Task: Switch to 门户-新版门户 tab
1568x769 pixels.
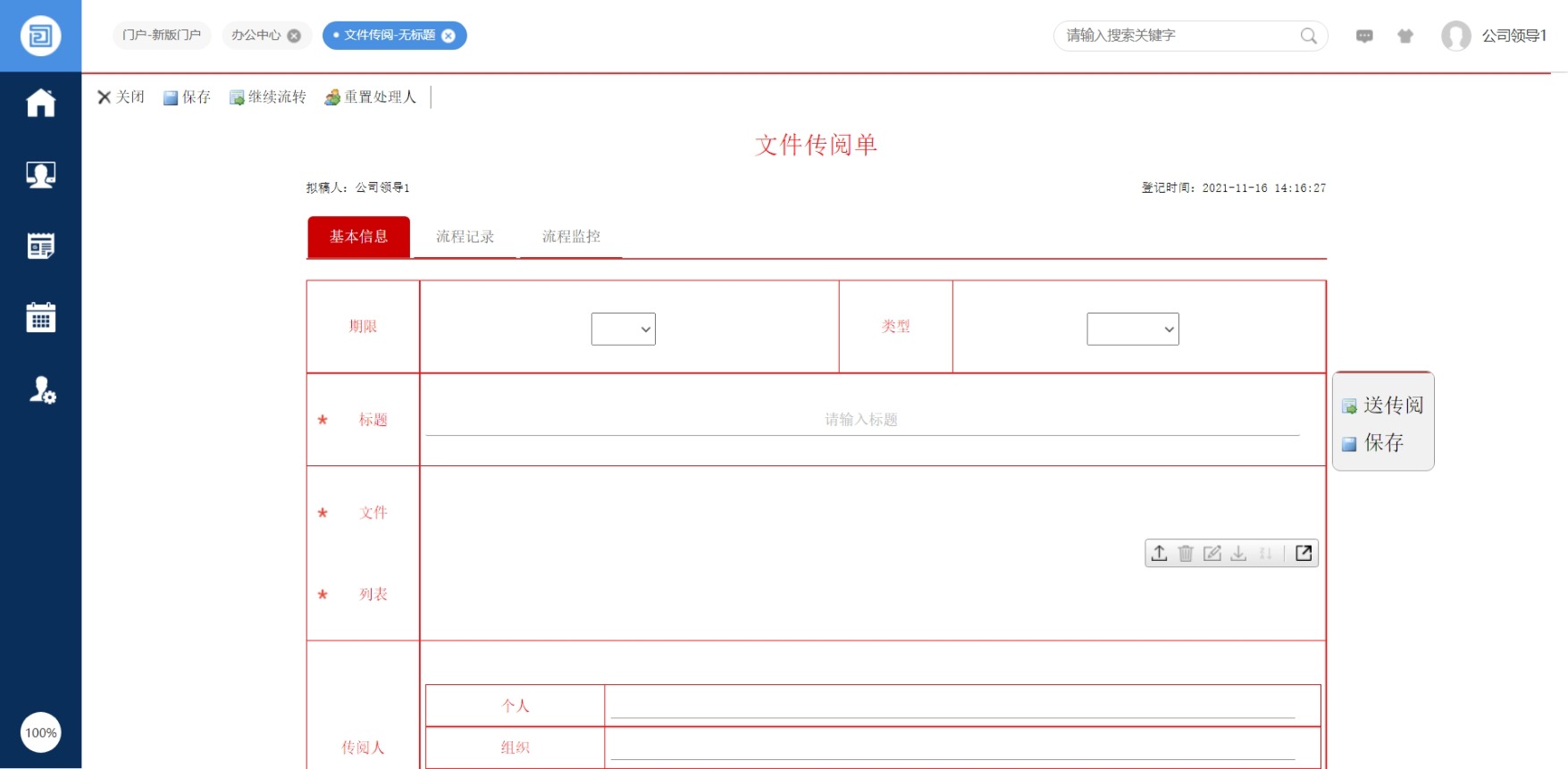Action: tap(162, 35)
